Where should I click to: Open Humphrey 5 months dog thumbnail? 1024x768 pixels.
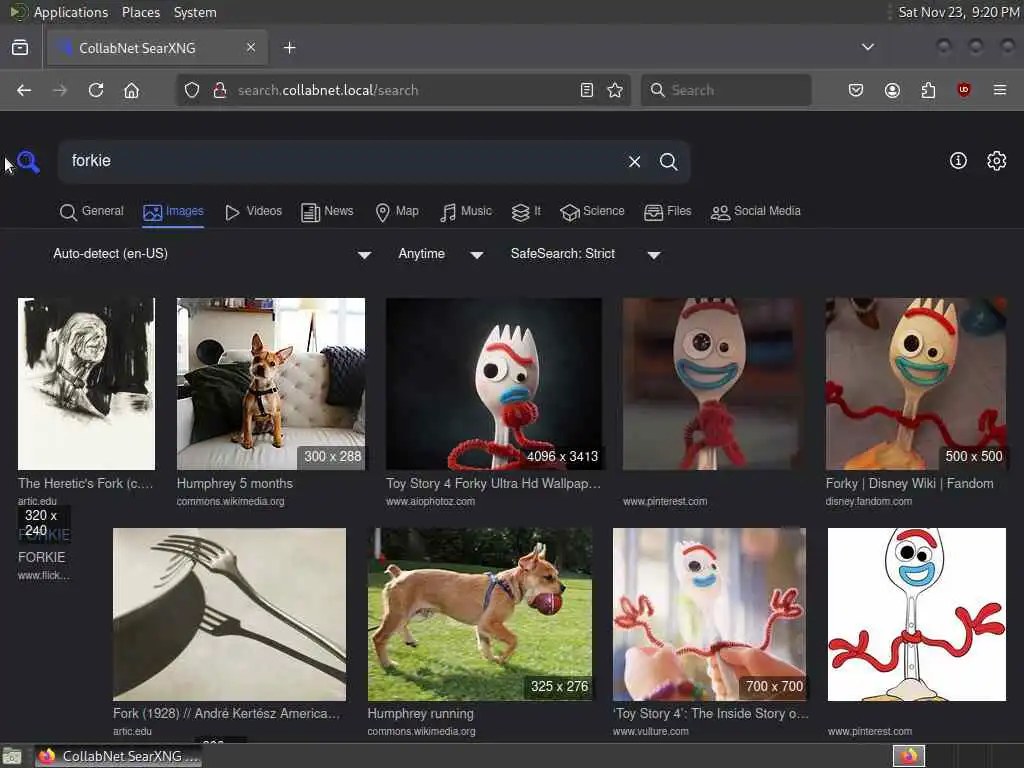[270, 384]
